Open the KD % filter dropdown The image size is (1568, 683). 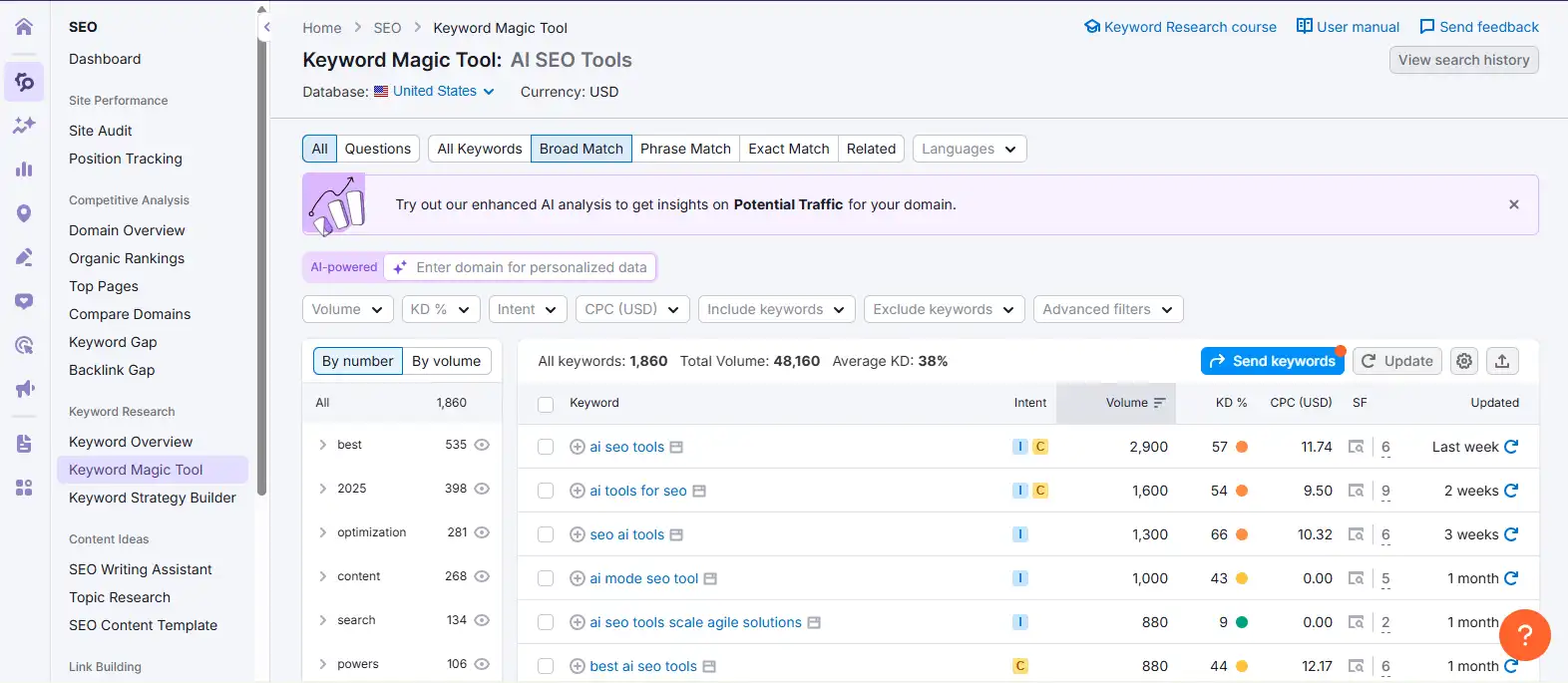(441, 309)
